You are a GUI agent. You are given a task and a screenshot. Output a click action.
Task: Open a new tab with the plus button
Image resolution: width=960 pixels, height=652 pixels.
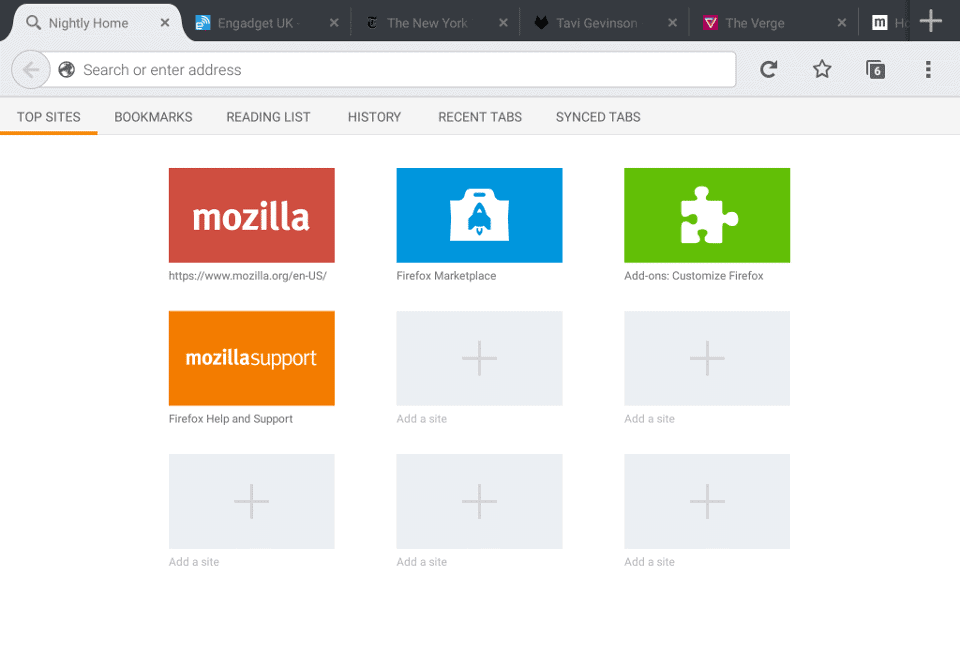click(930, 20)
